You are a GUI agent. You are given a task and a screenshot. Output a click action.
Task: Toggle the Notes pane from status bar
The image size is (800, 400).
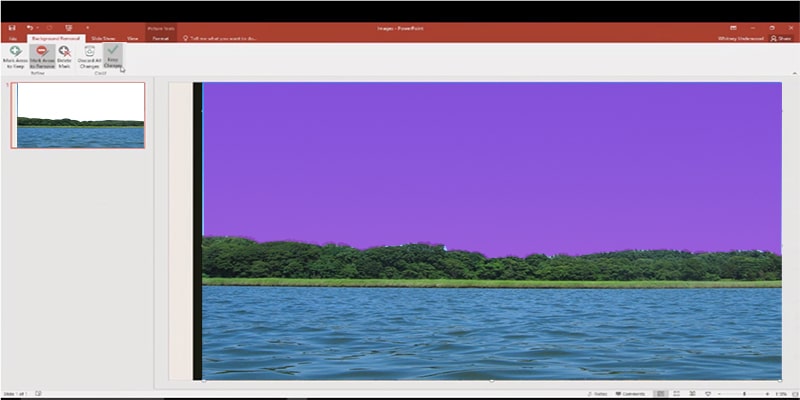click(x=597, y=394)
